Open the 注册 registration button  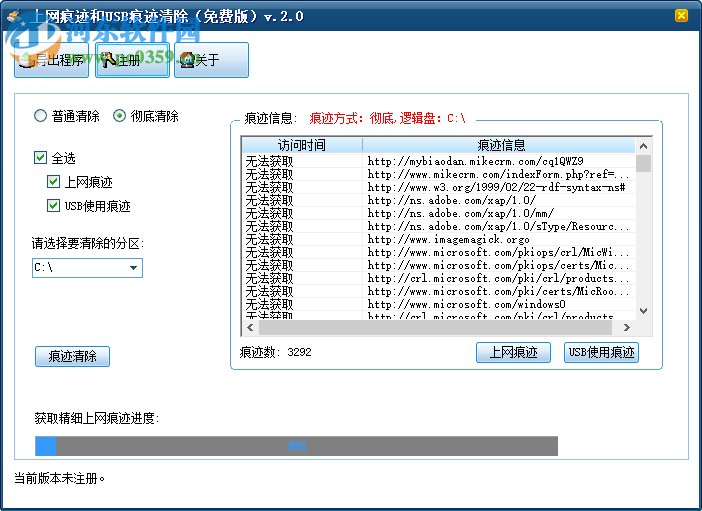pyautogui.click(x=133, y=60)
